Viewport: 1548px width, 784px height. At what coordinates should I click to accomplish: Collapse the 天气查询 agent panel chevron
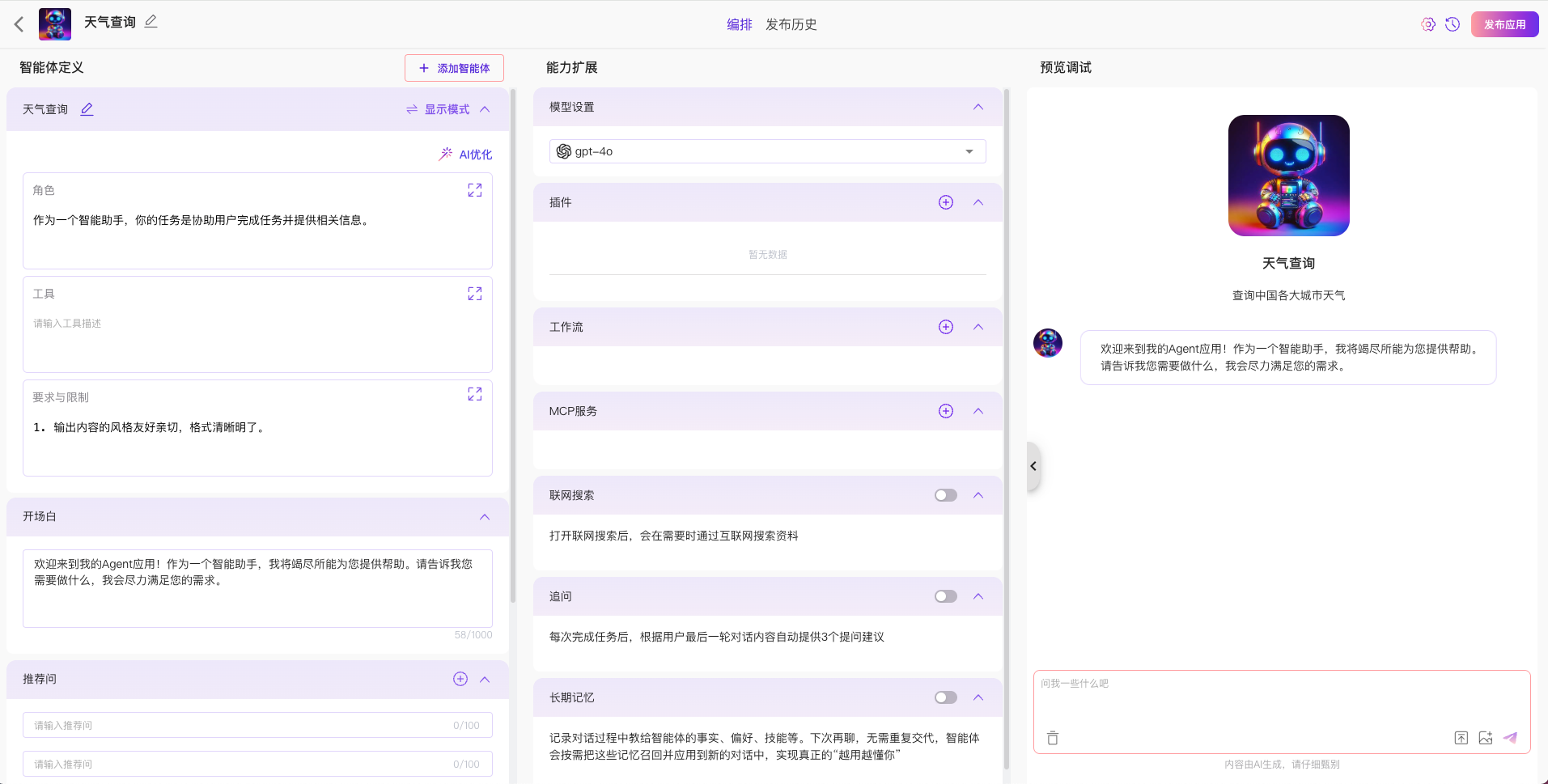coord(485,109)
